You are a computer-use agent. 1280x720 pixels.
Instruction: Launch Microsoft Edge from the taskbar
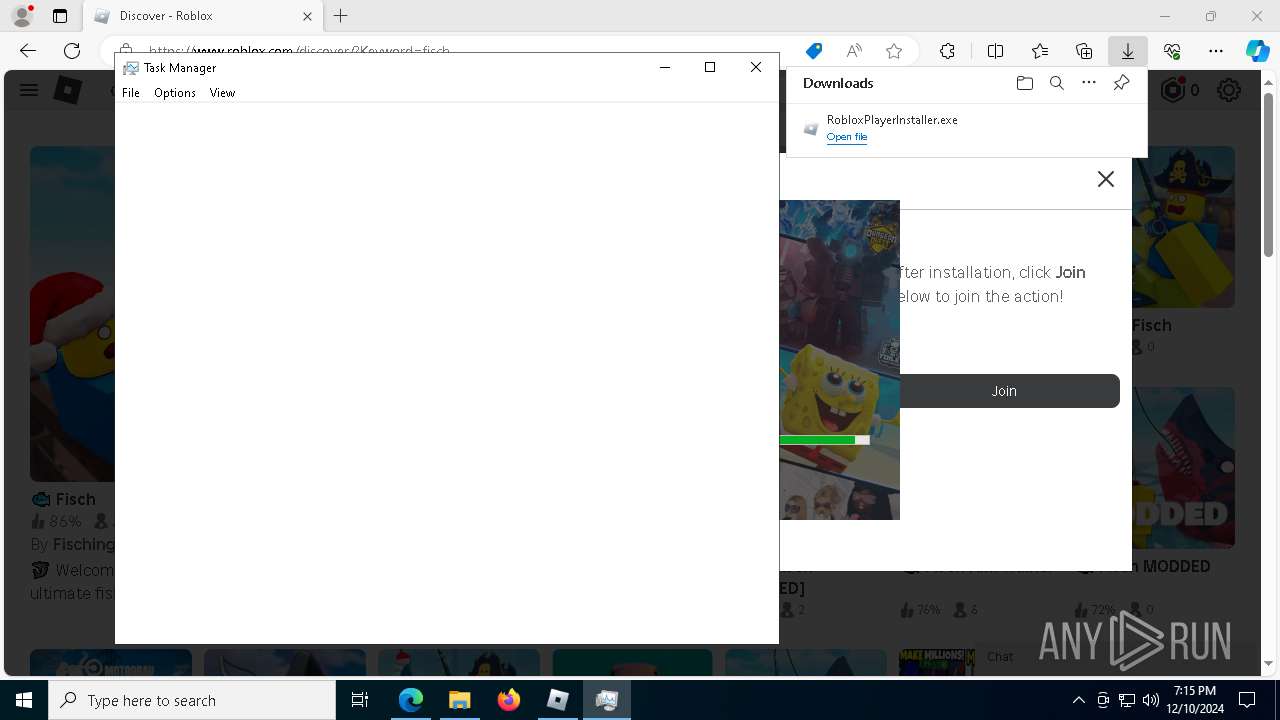click(x=411, y=700)
